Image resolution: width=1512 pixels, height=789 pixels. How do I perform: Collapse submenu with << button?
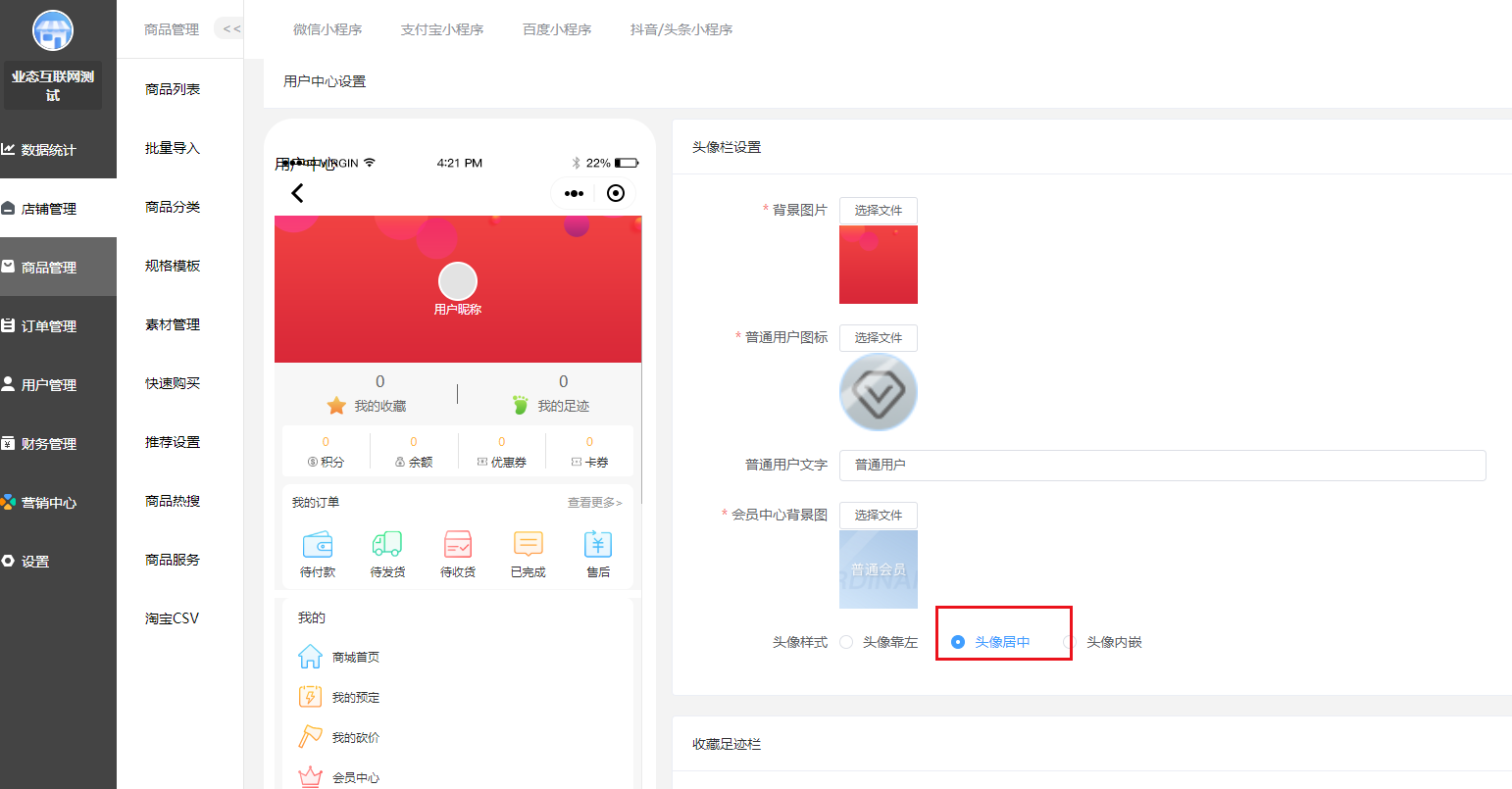pyautogui.click(x=229, y=28)
